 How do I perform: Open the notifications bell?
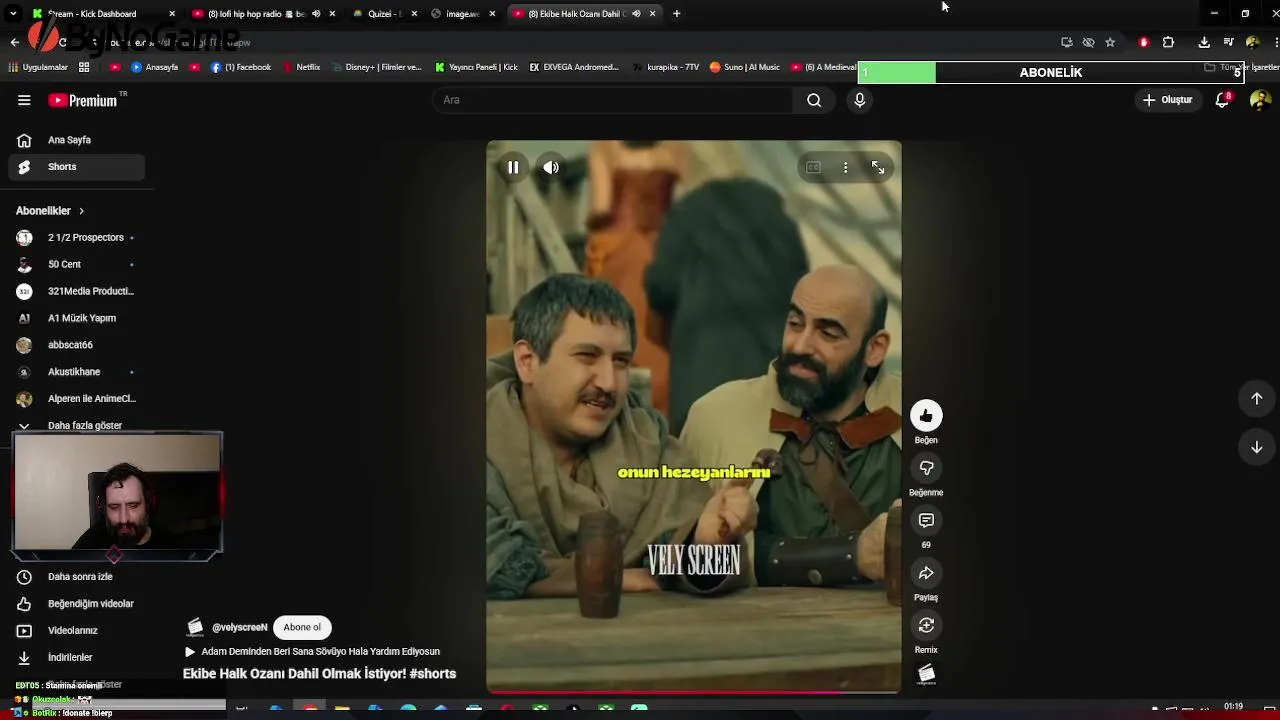[x=1222, y=100]
